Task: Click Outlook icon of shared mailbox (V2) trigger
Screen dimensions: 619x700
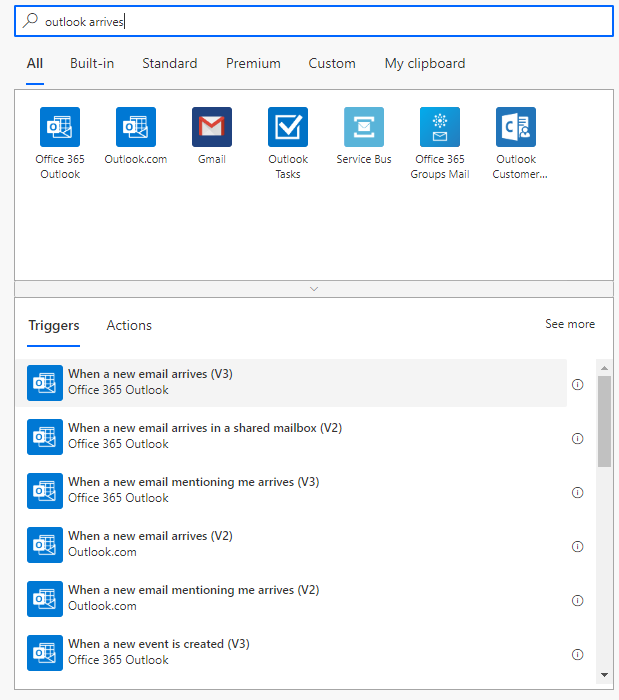Action: [x=45, y=437]
